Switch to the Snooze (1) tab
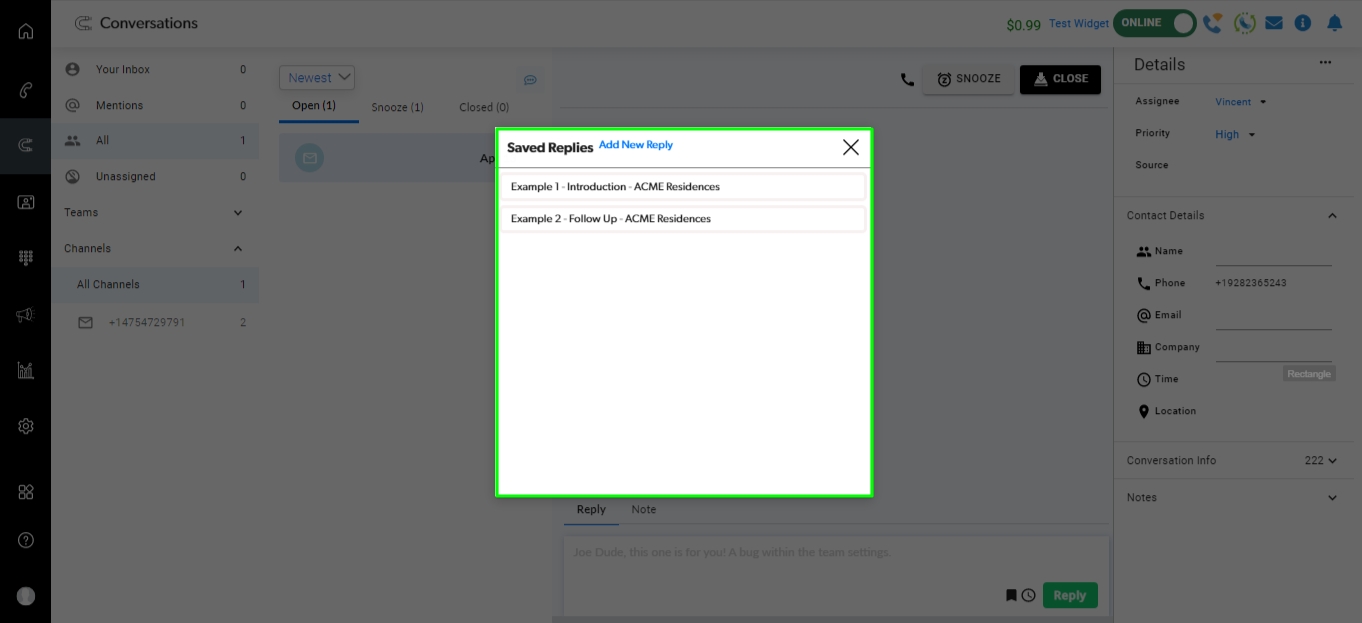1362x623 pixels. point(397,107)
